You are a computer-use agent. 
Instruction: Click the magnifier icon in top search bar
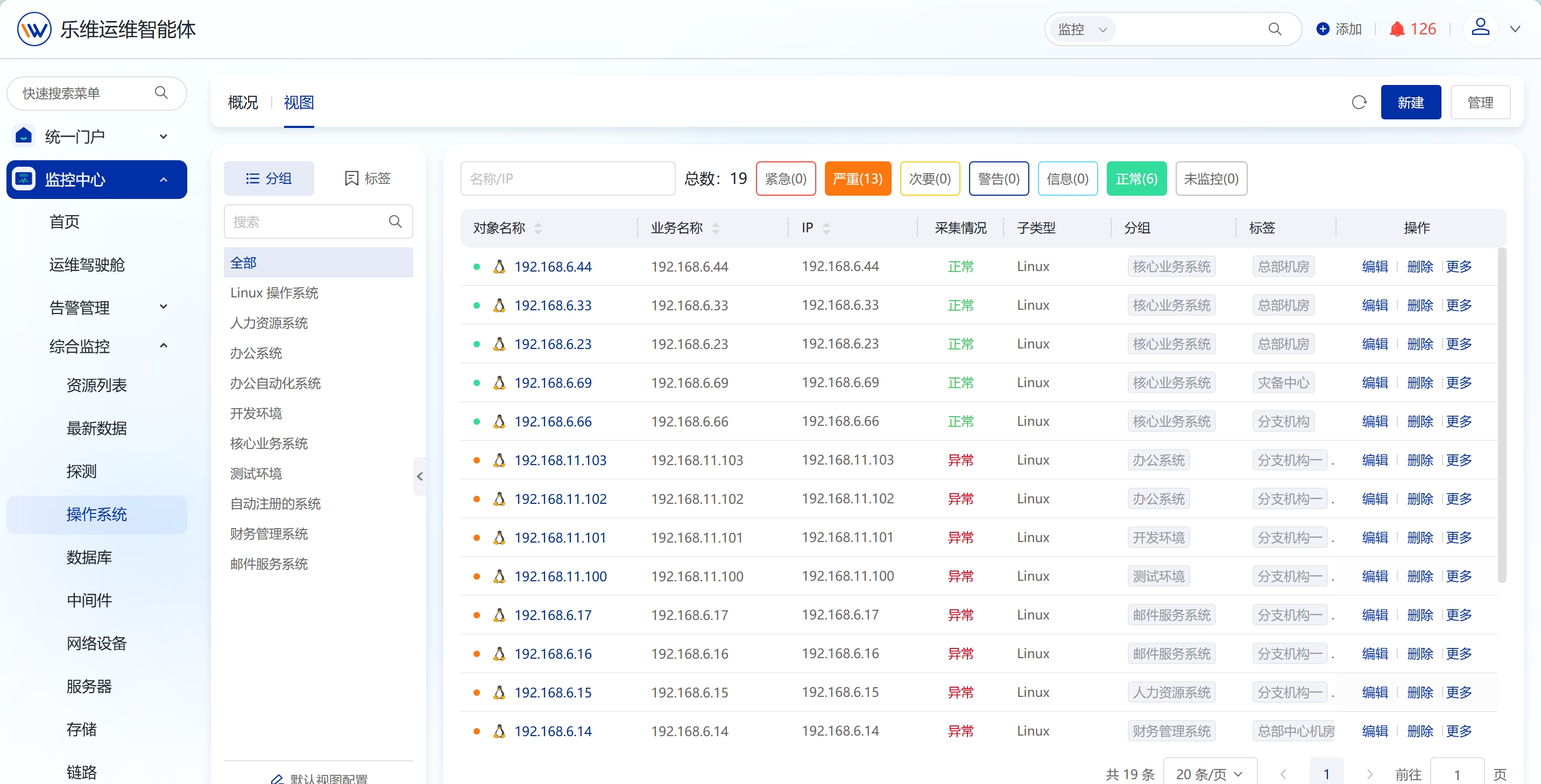click(x=1275, y=28)
